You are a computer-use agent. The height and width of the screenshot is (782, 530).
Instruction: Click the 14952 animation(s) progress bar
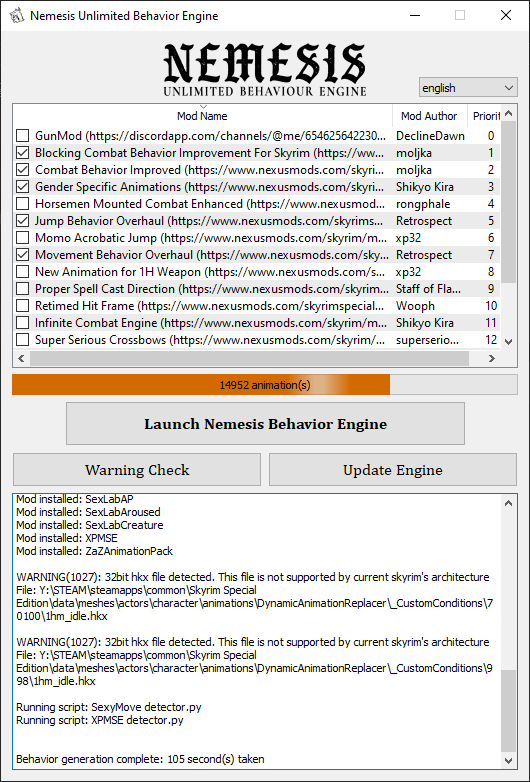point(265,385)
